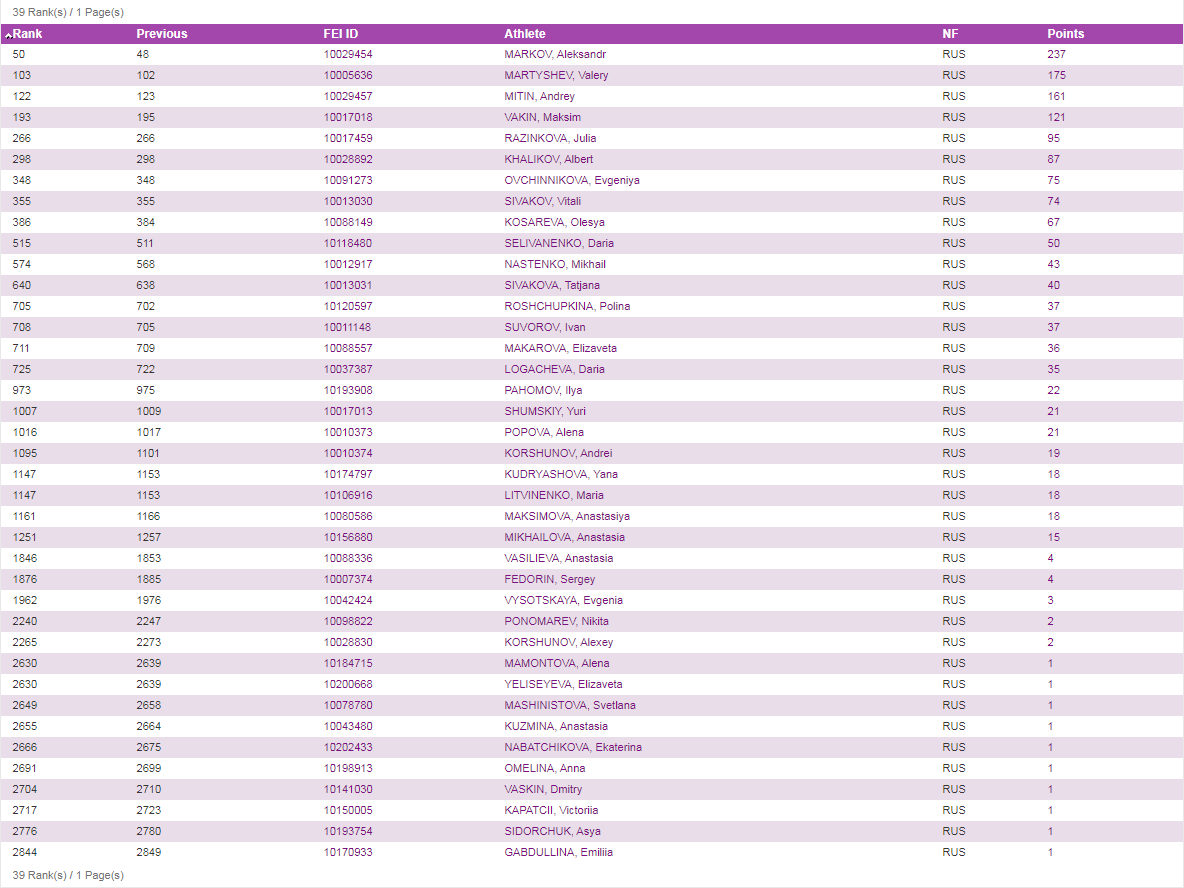The width and height of the screenshot is (1184, 888).
Task: Open athlete LITVINENKO, Maria
Action: [553, 495]
